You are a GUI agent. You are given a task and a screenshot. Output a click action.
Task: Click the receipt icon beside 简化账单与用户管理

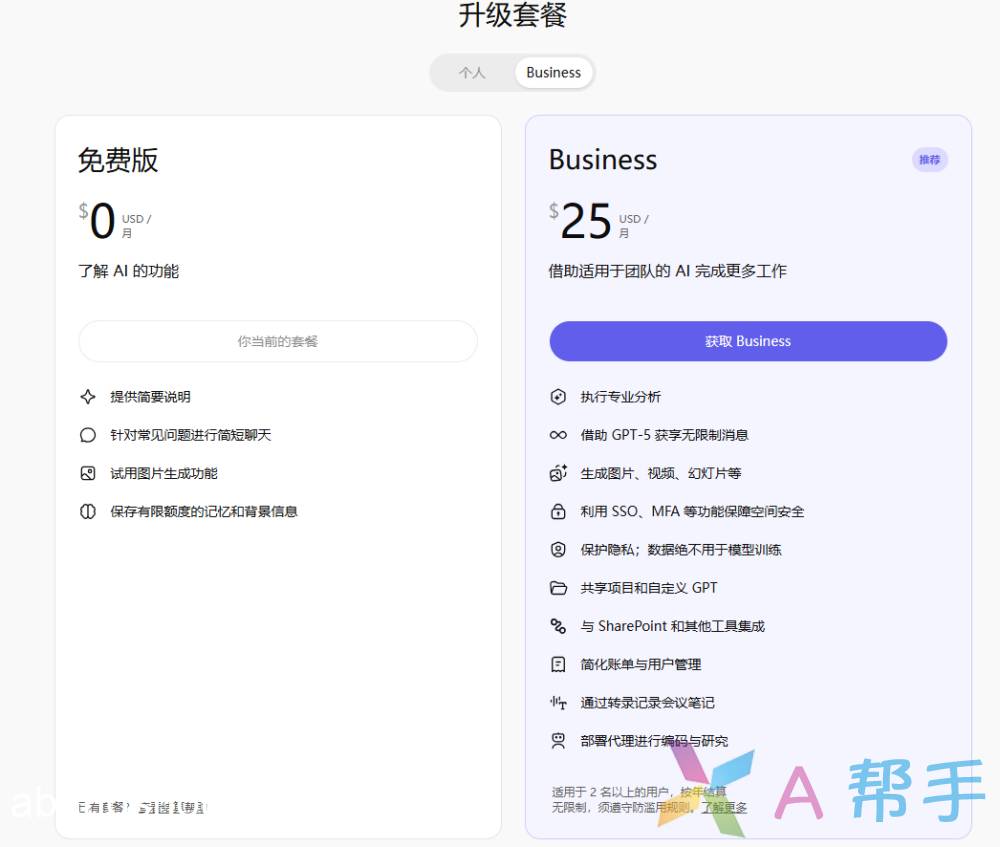click(558, 664)
